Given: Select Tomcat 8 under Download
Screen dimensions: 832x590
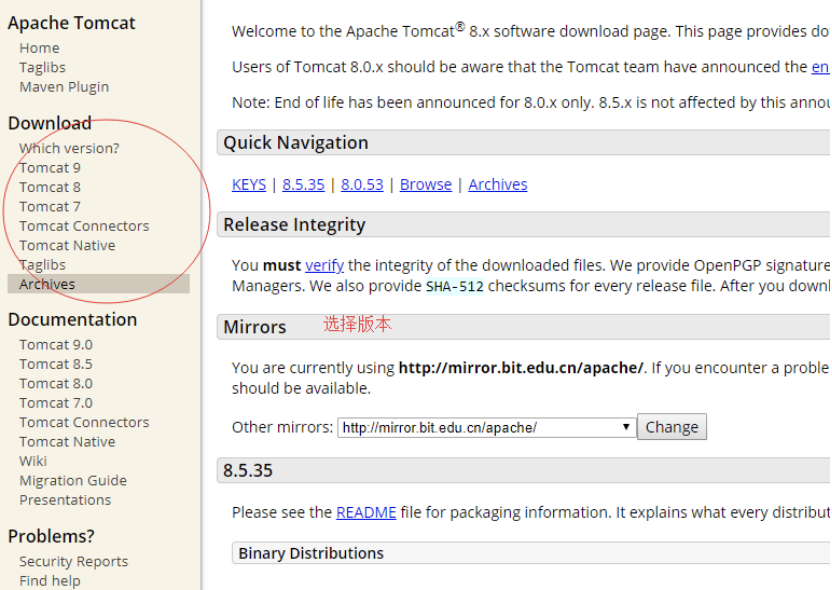Looking at the screenshot, I should (50, 187).
